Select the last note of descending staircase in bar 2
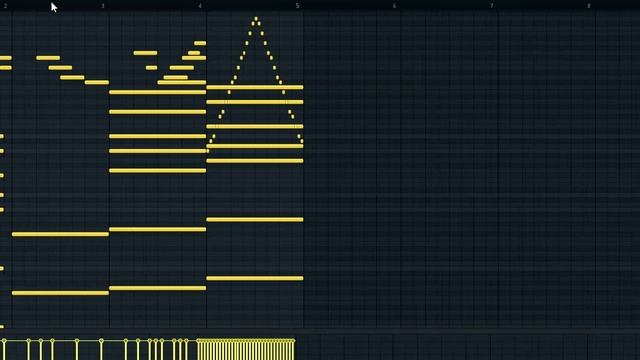 [97, 82]
